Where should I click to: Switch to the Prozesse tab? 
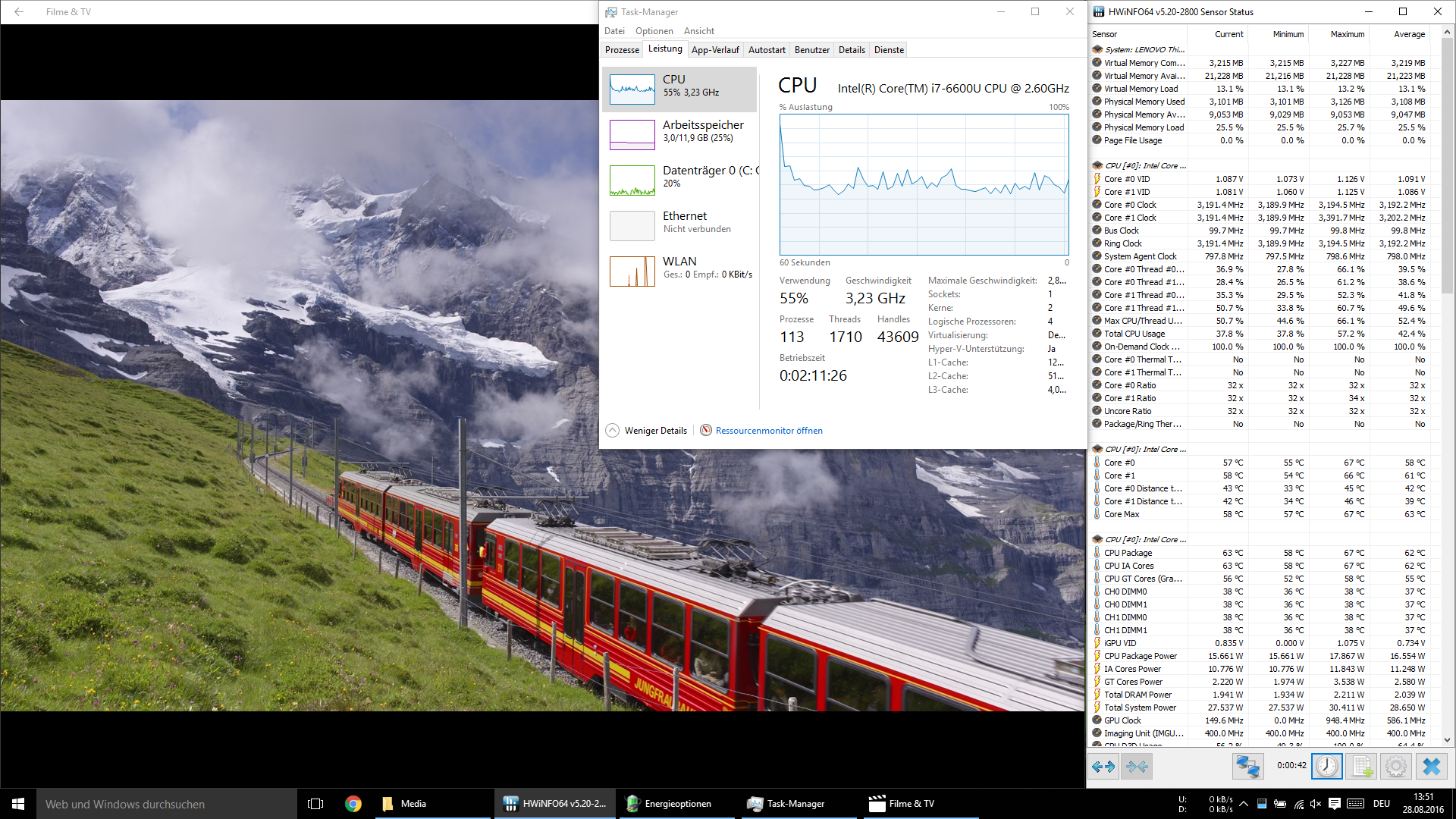[622, 50]
